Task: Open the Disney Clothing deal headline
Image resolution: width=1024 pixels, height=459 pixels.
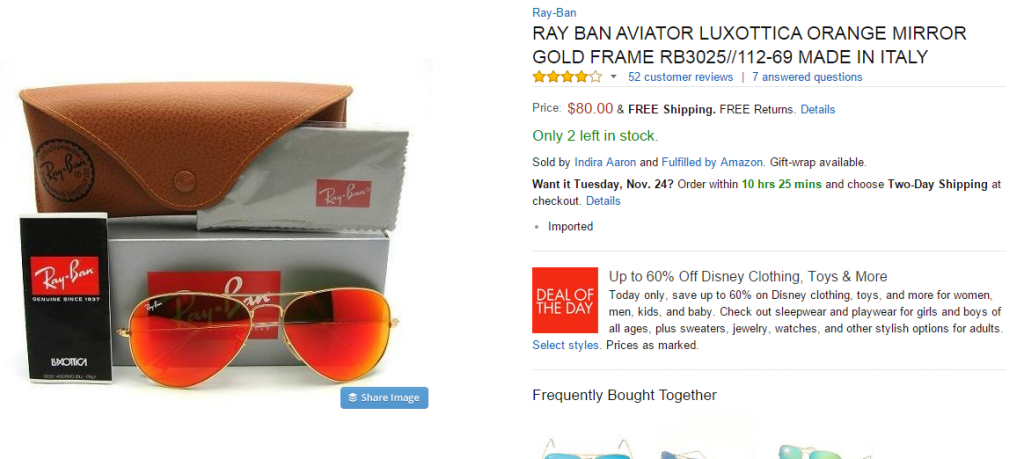Action: click(x=748, y=276)
